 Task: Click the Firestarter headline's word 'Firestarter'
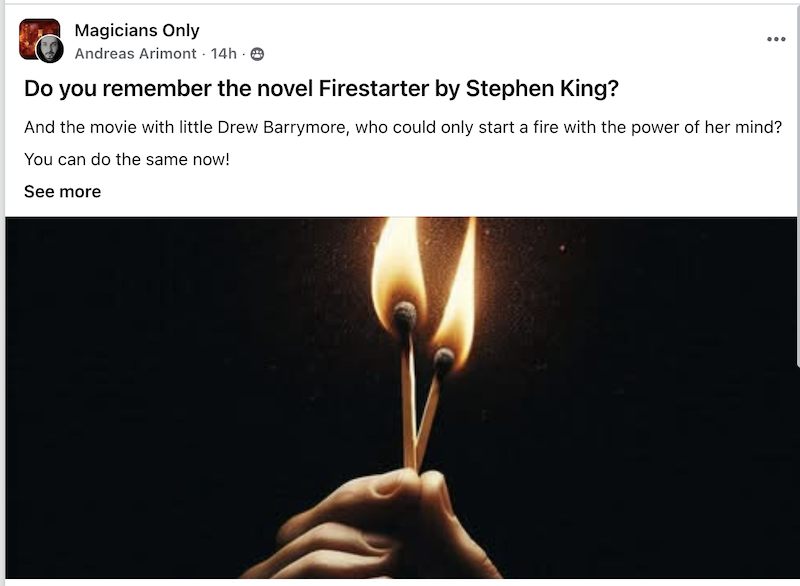point(373,88)
